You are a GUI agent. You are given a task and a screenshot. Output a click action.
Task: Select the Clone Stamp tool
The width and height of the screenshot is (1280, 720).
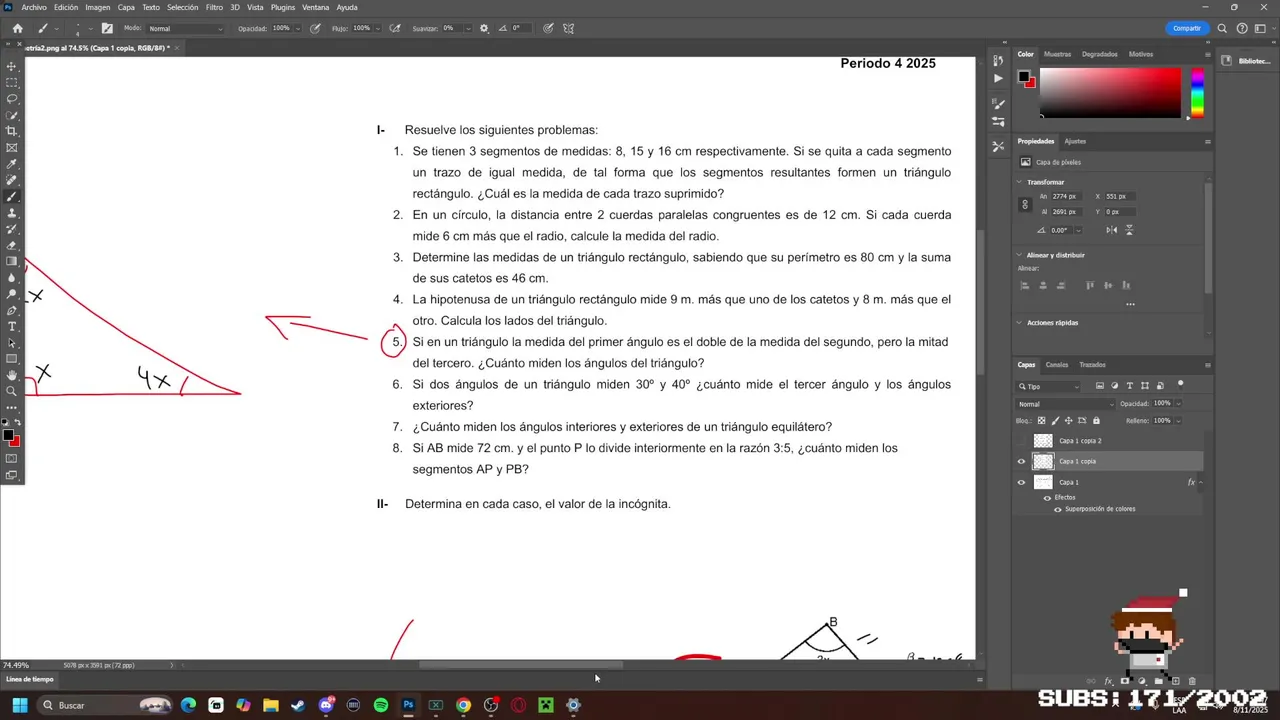(x=12, y=213)
